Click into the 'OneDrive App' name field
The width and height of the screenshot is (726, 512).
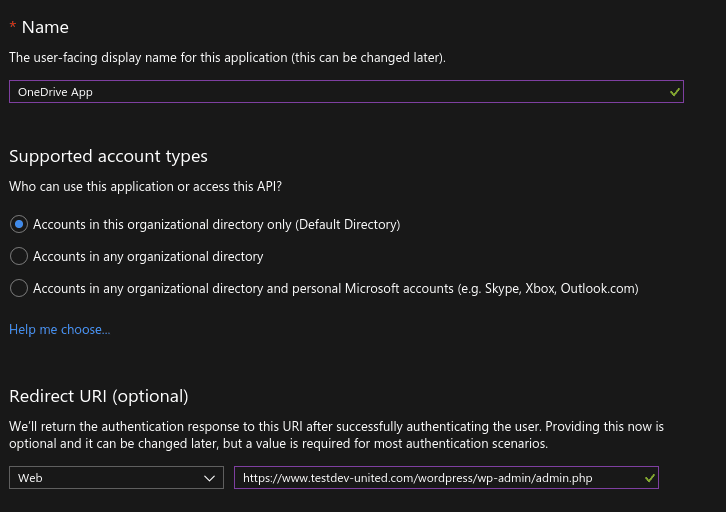330,92
